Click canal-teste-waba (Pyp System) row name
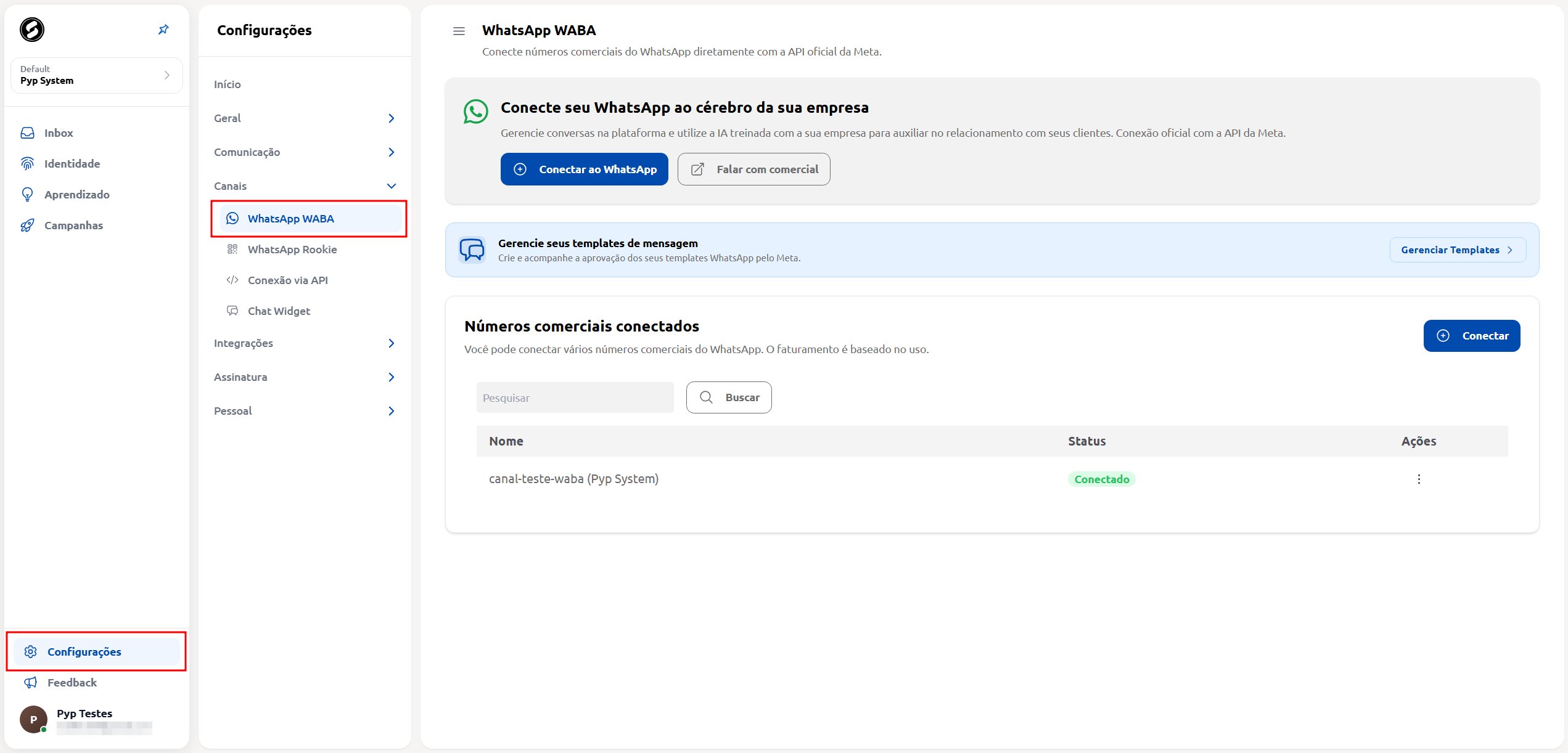Screen dimensions: 1568x753 click(573, 479)
